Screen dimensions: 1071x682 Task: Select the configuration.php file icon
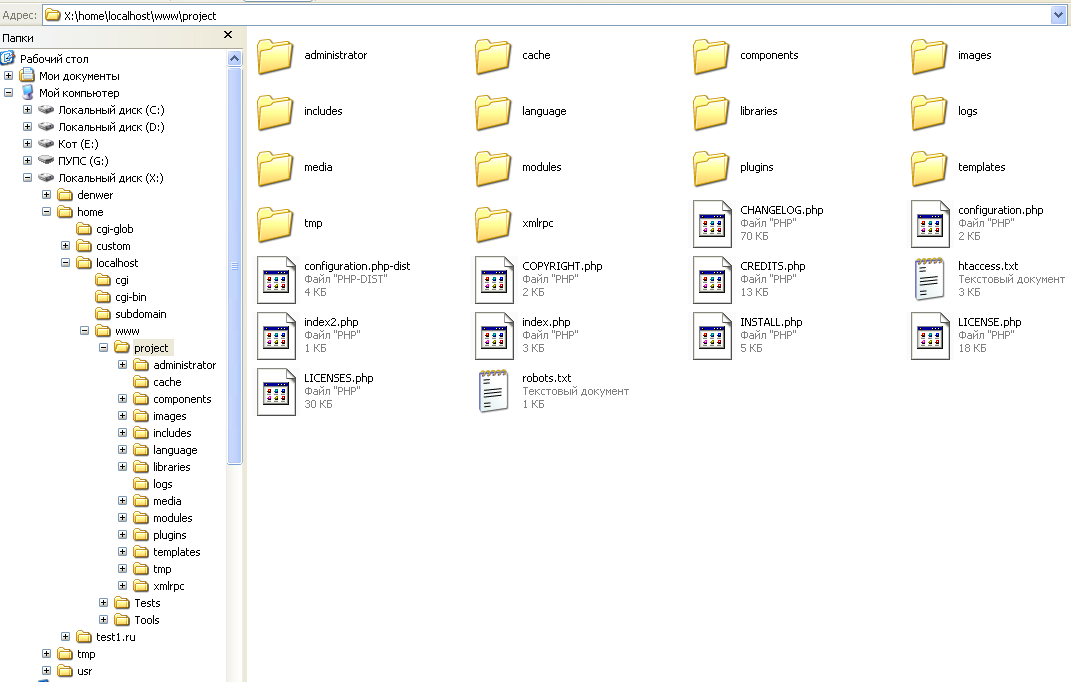click(x=930, y=223)
